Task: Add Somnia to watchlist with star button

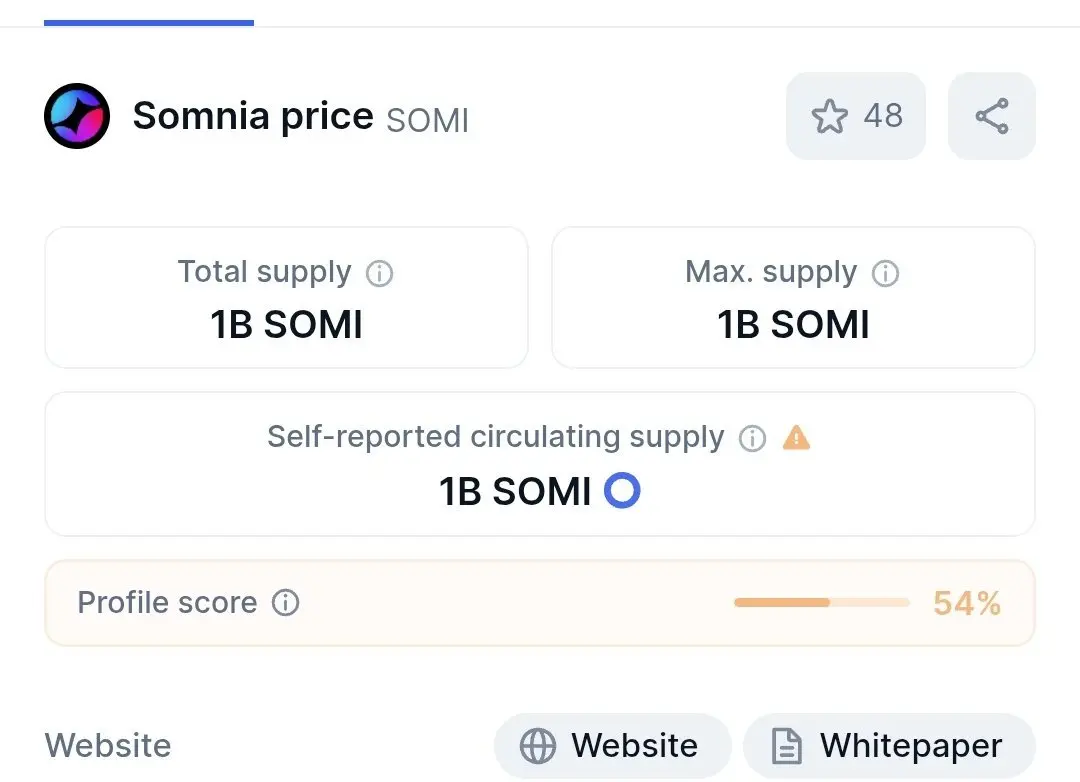Action: [855, 116]
